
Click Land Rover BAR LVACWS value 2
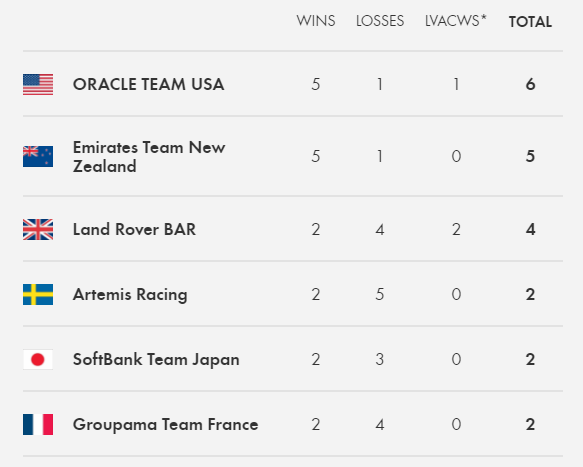coord(456,229)
